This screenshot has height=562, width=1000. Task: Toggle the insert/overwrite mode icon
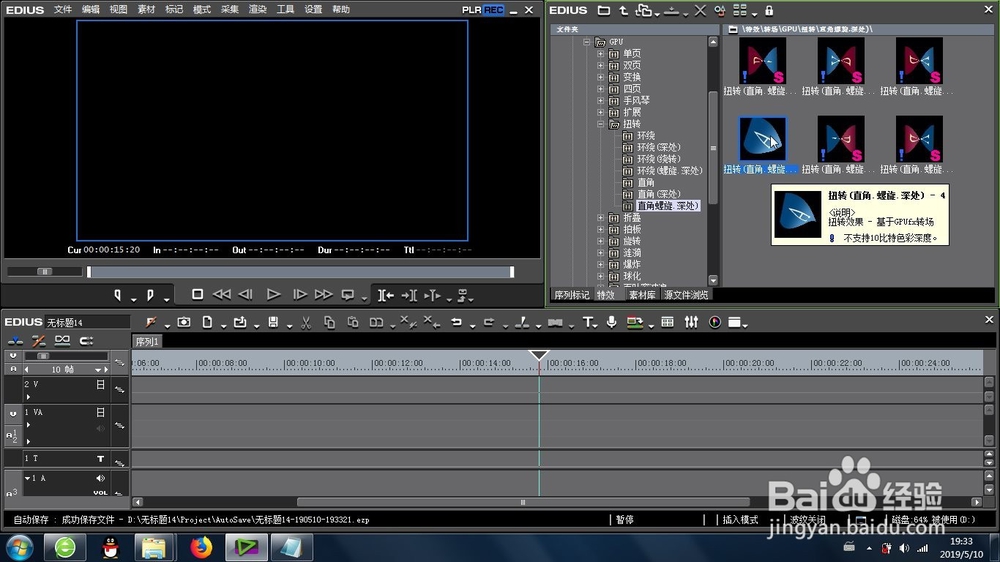click(15, 341)
